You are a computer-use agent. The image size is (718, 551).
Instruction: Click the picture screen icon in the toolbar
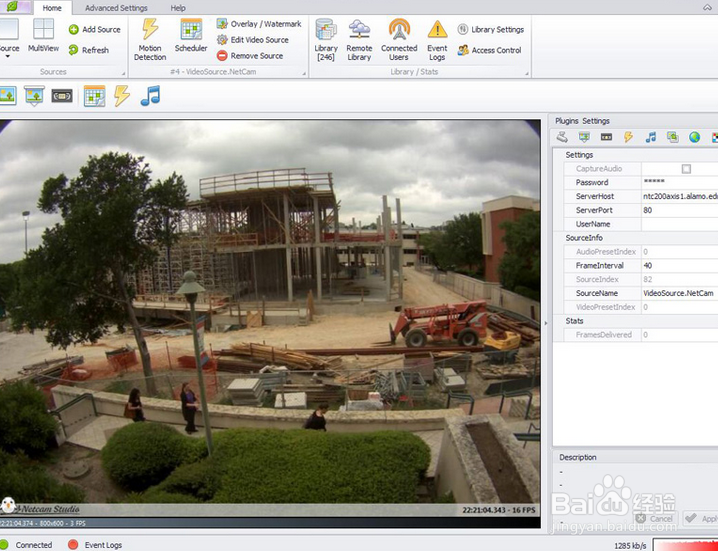pos(34,95)
